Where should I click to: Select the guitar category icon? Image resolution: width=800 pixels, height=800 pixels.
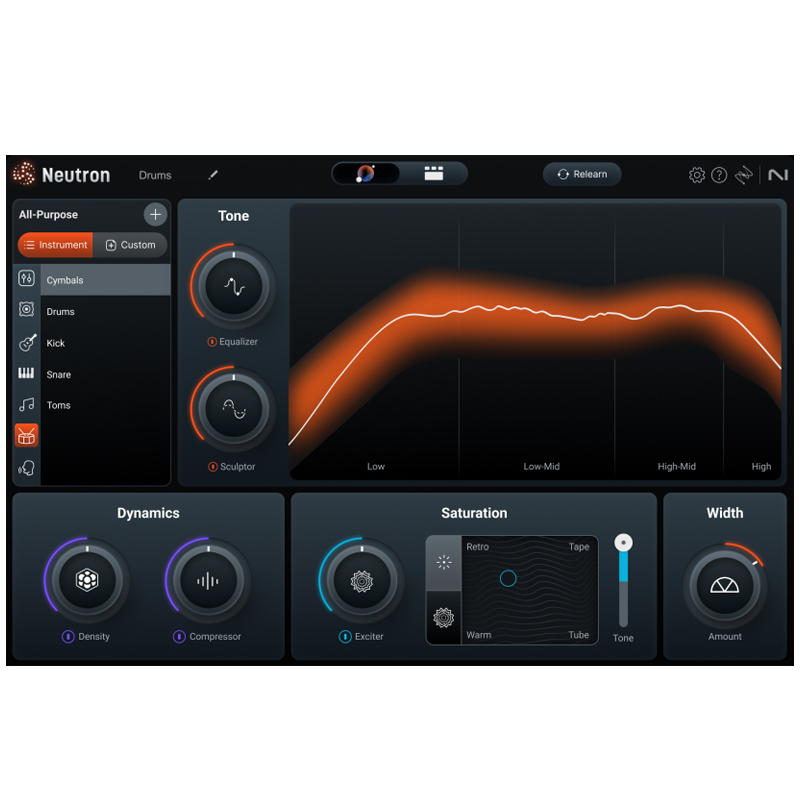(27, 342)
